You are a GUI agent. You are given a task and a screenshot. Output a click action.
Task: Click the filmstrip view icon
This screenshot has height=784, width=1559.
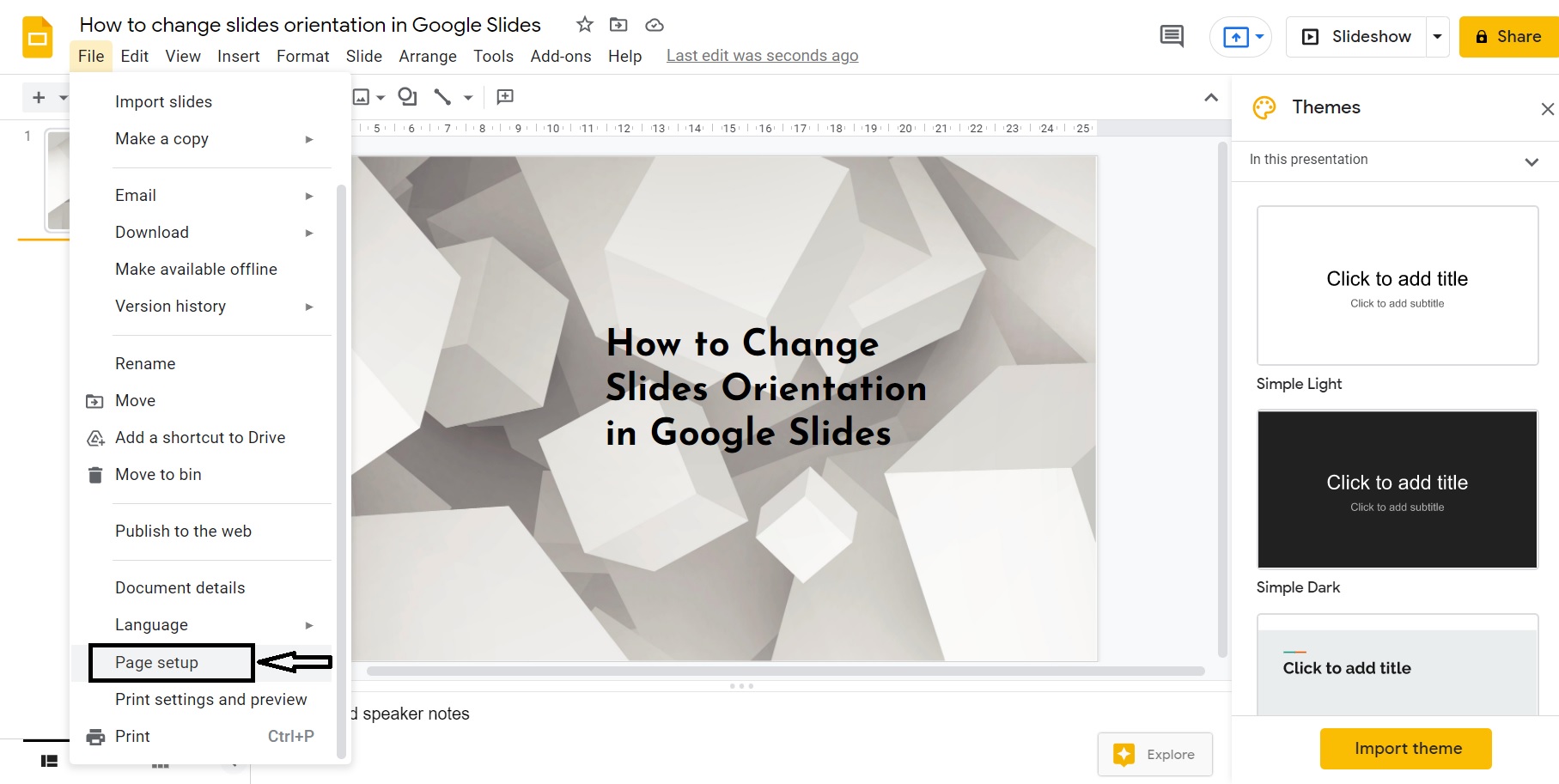(x=49, y=761)
